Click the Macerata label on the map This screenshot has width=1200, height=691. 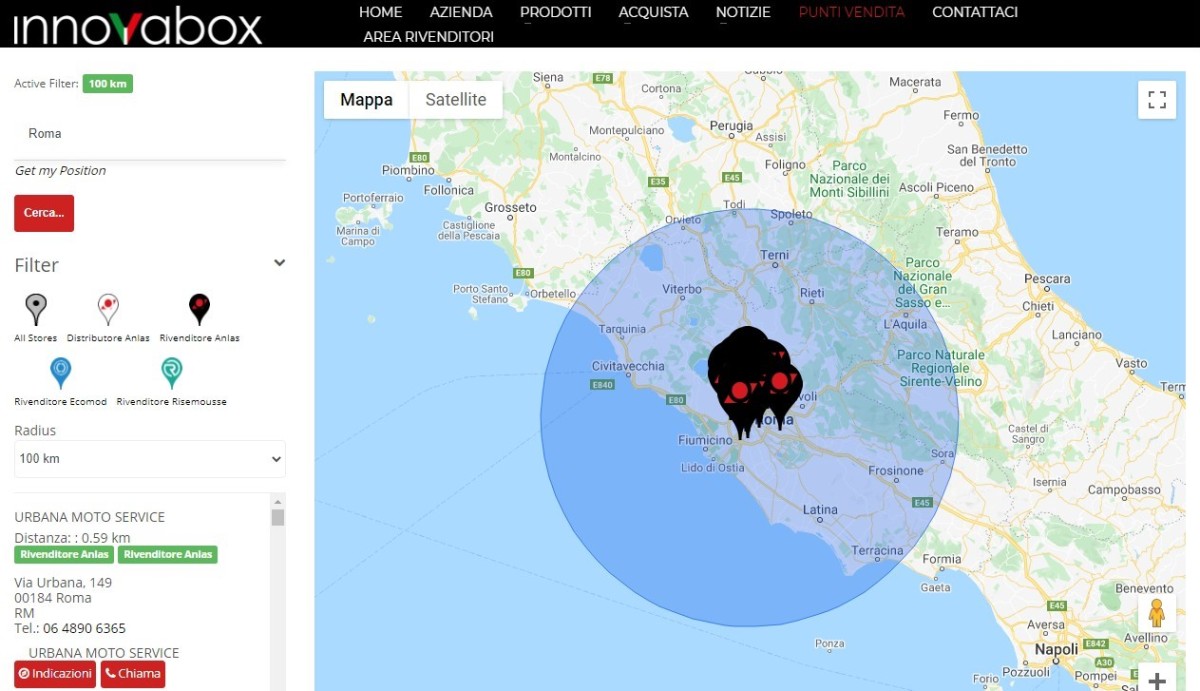coord(915,82)
